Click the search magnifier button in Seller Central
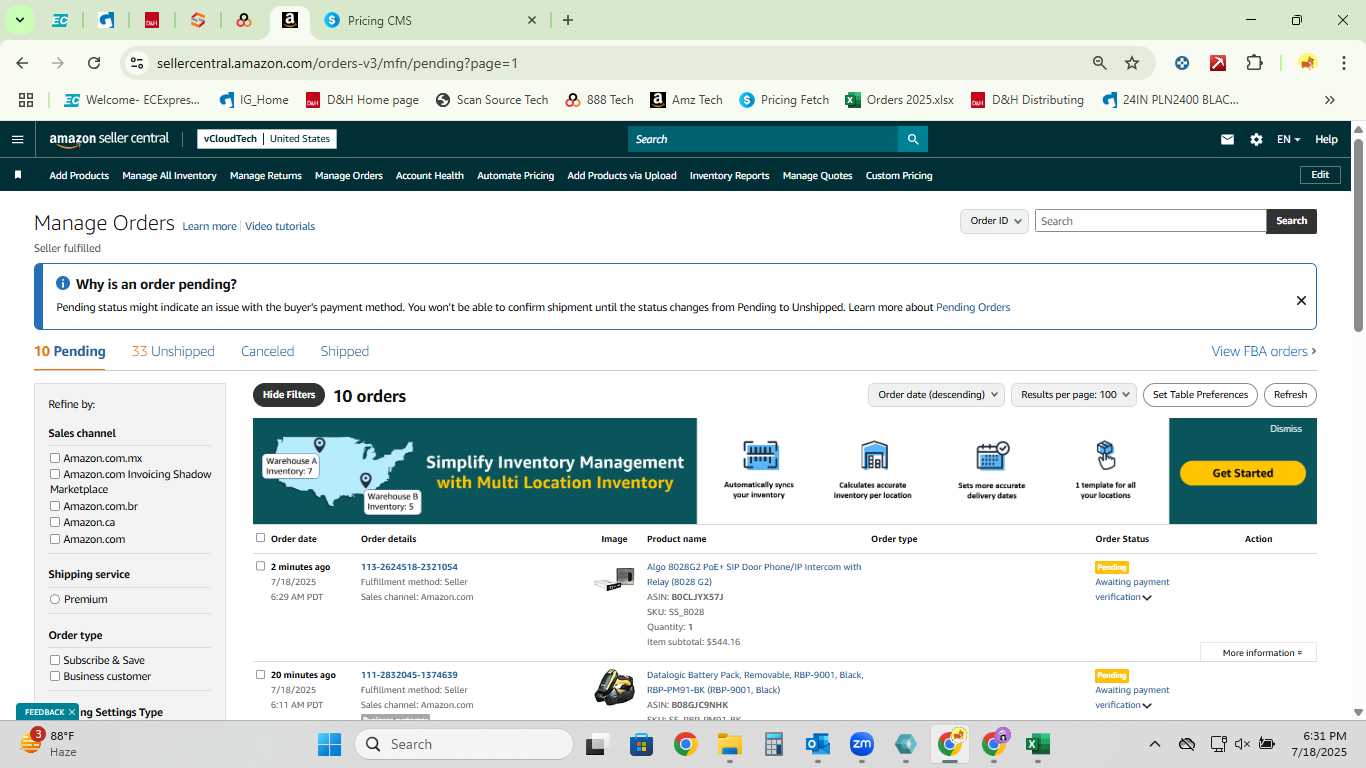 click(912, 139)
